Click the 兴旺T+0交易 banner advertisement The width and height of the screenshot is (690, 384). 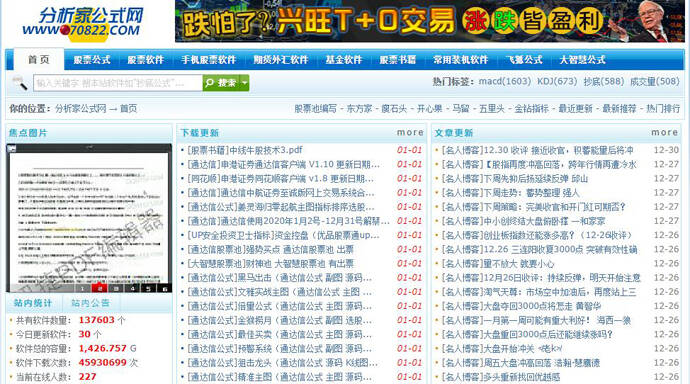429,21
